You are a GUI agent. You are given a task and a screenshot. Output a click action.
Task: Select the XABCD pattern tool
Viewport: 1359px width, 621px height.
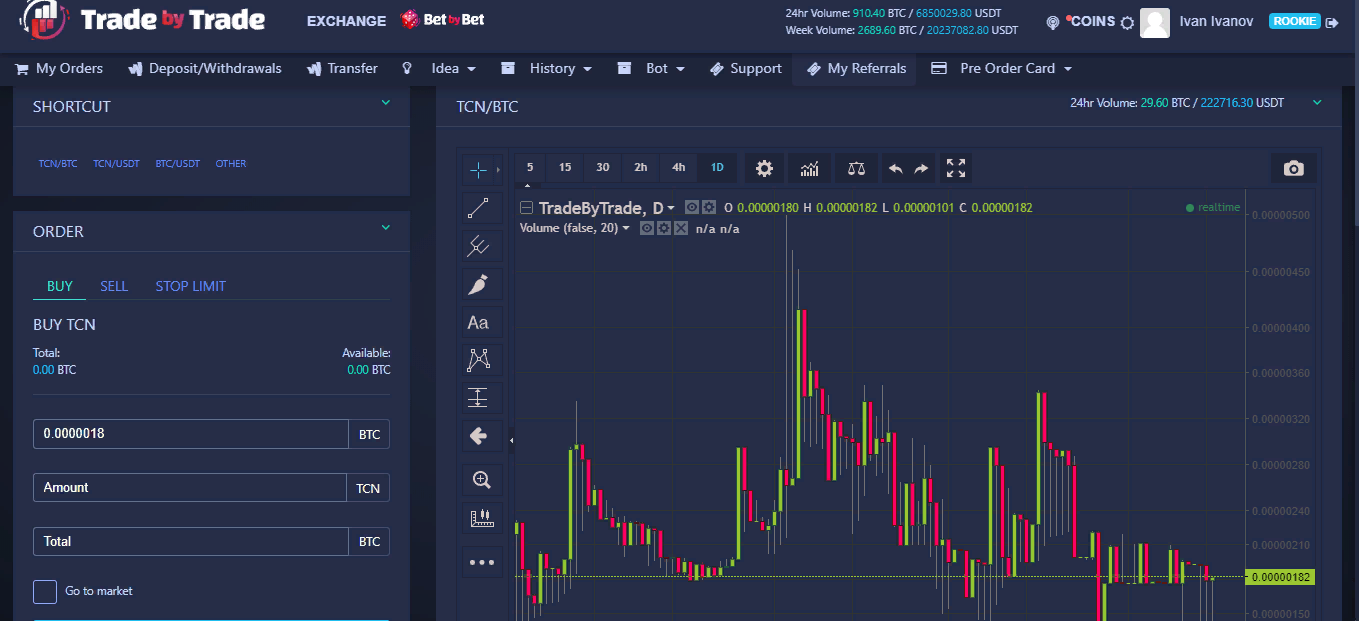(x=478, y=360)
